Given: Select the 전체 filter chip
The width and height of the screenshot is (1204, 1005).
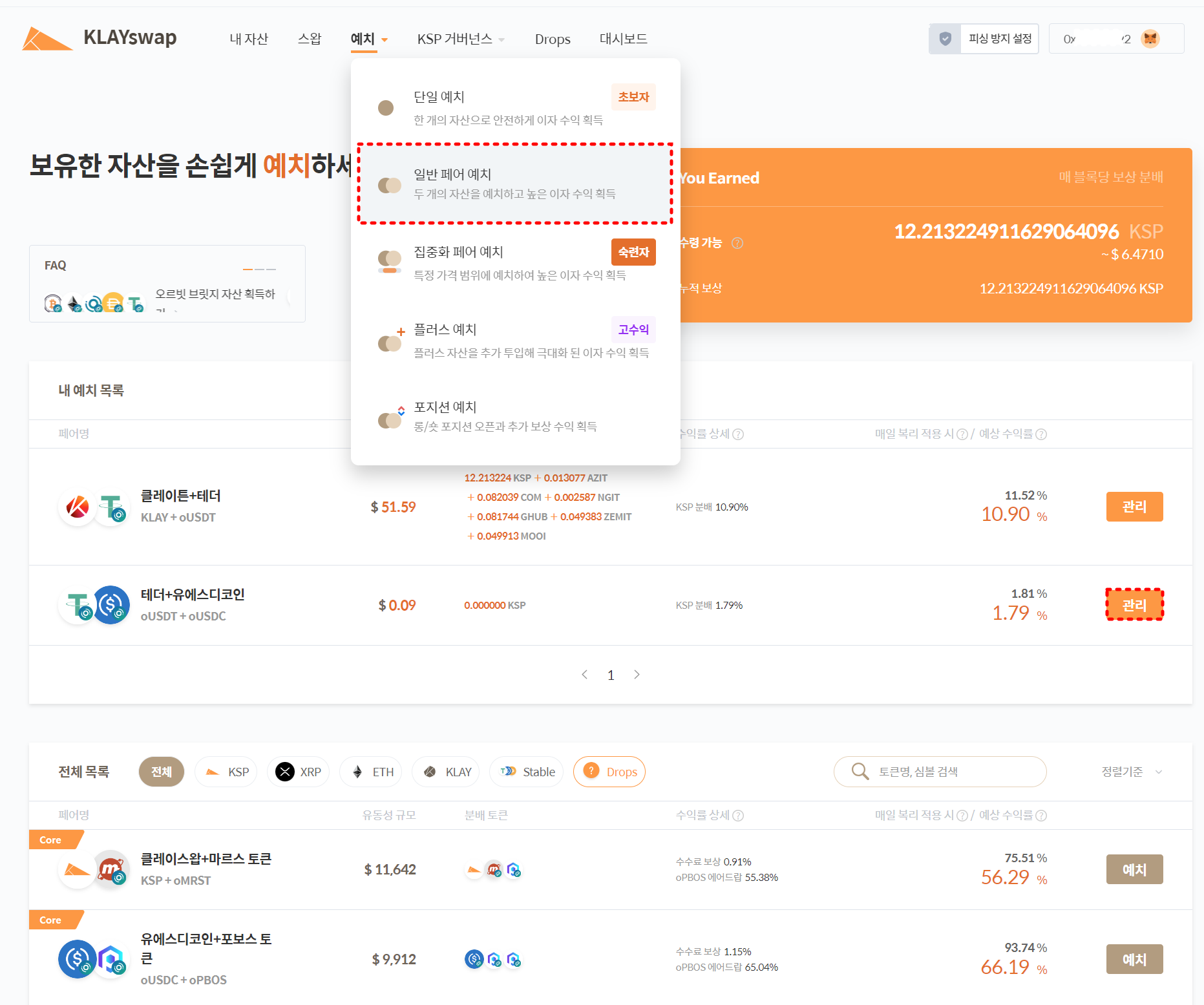Looking at the screenshot, I should click(161, 772).
